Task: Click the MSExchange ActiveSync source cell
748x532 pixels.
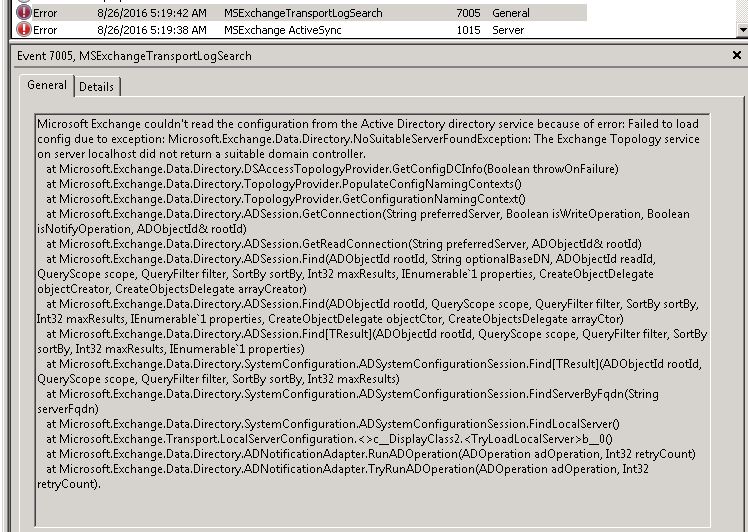Action: click(282, 30)
